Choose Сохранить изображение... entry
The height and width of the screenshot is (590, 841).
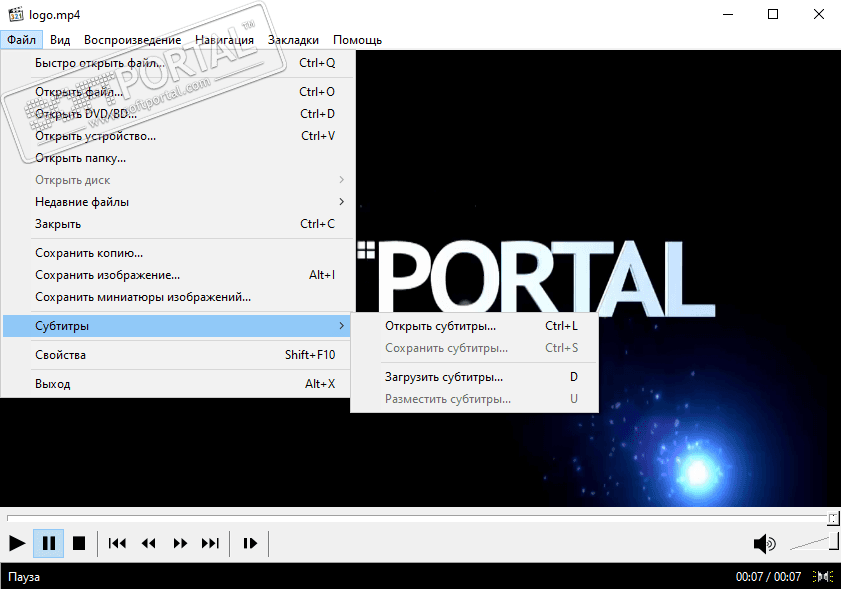tap(177, 275)
